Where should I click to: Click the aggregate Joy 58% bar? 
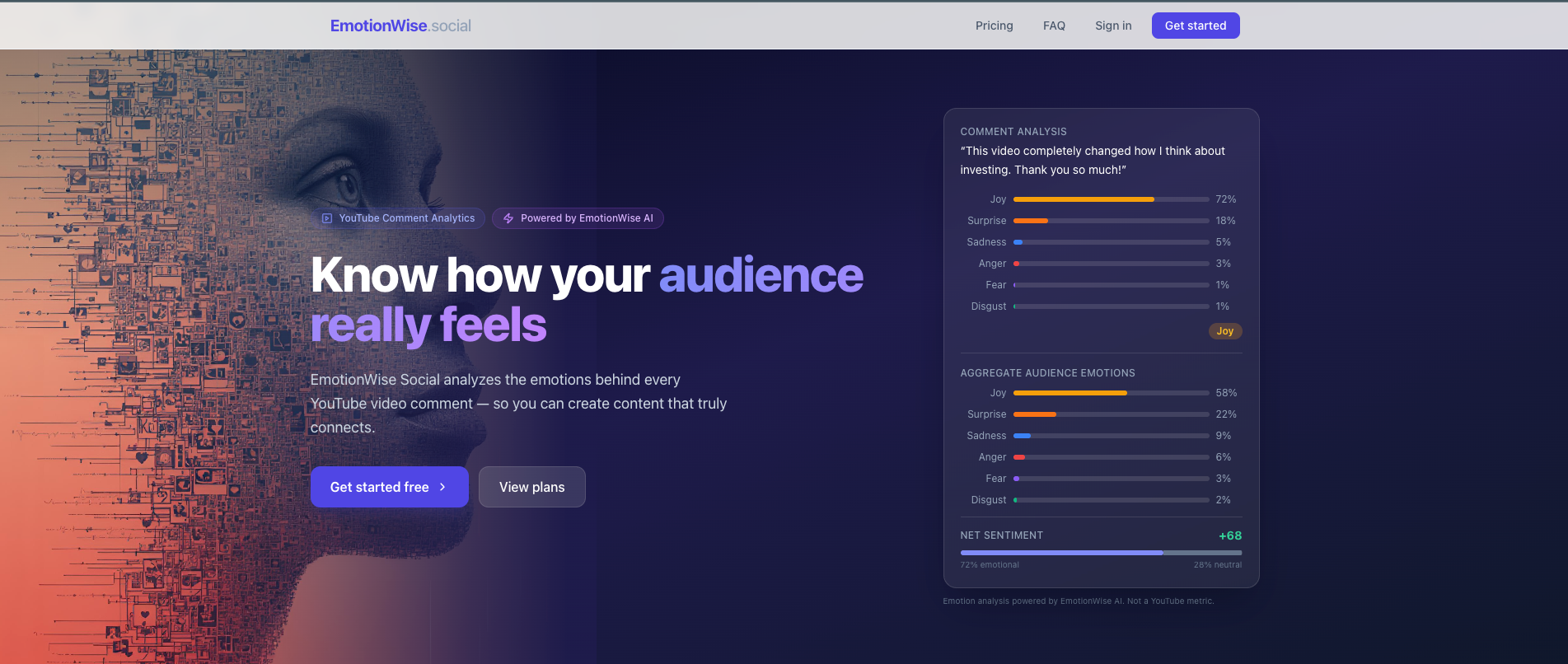point(1111,393)
